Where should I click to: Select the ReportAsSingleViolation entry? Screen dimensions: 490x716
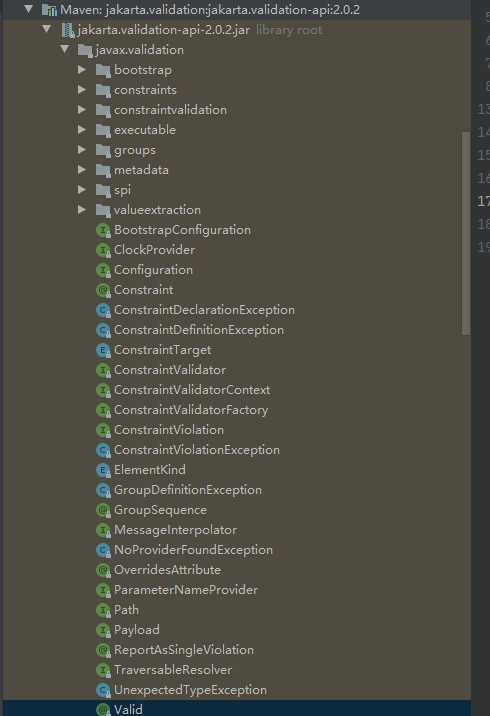[x=184, y=650]
